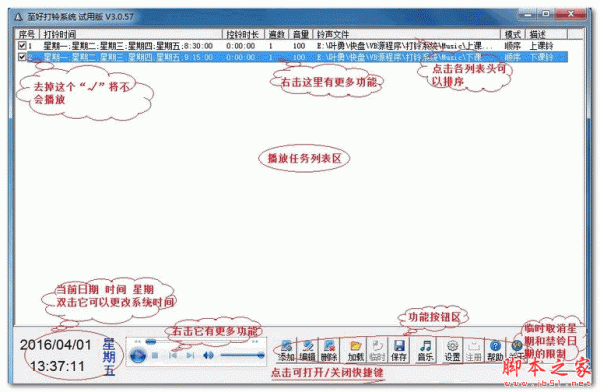Sort by the 按铃时长 column header

point(243,34)
